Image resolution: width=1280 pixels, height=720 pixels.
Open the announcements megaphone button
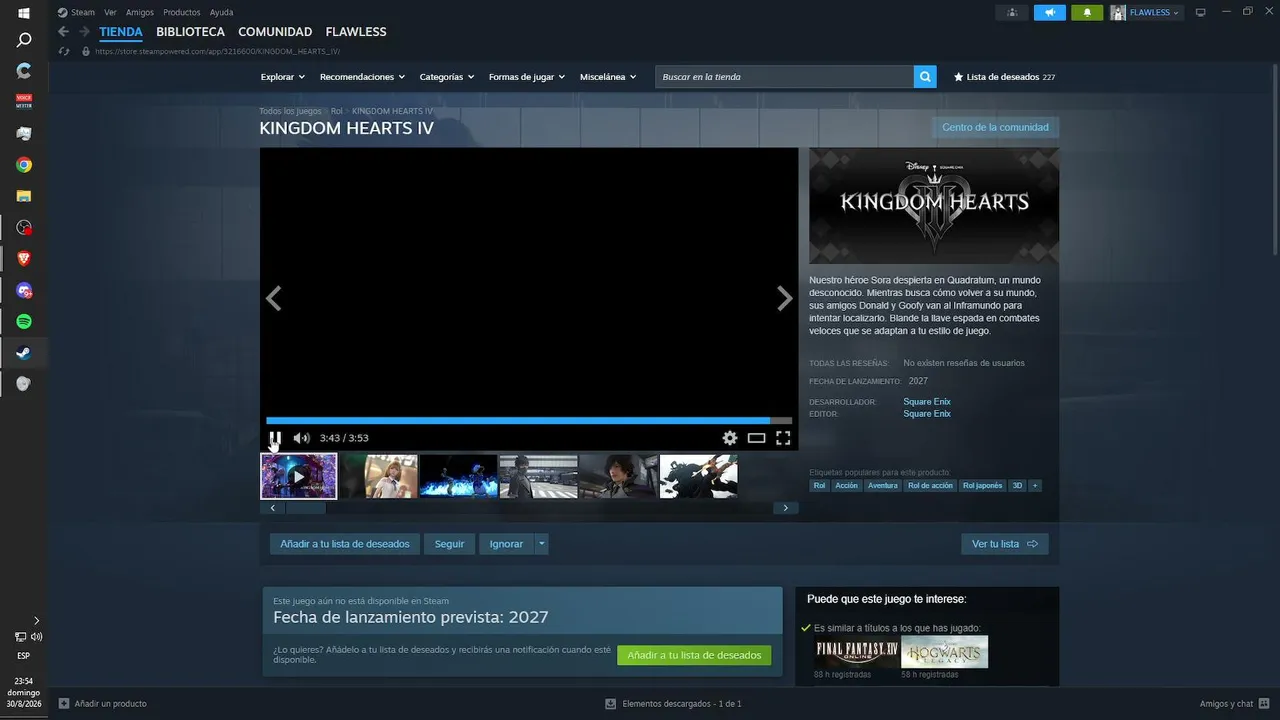tap(1050, 12)
